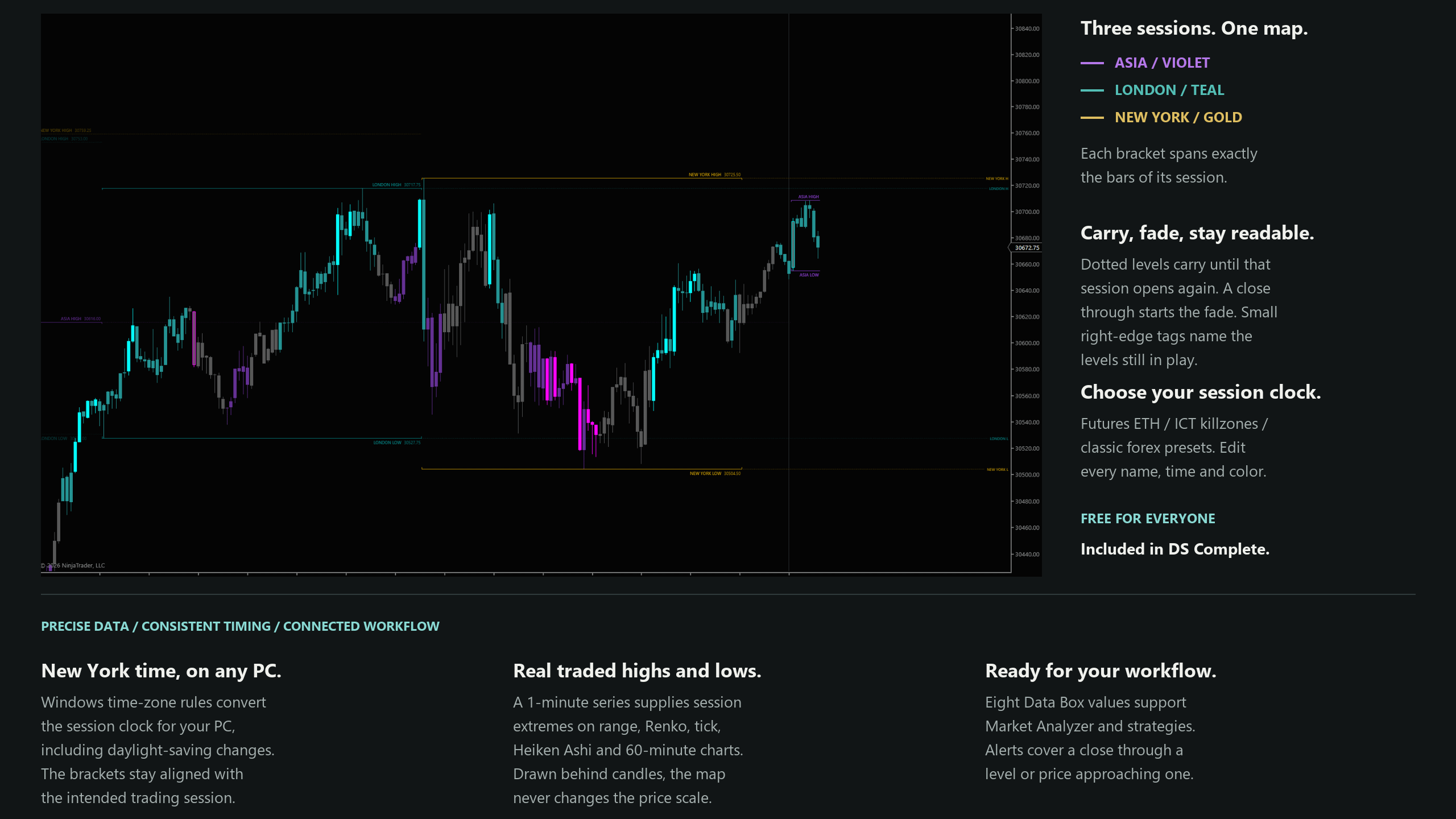The height and width of the screenshot is (819, 1456).
Task: Click the FREE FOR EVERYONE label
Action: (x=1148, y=519)
